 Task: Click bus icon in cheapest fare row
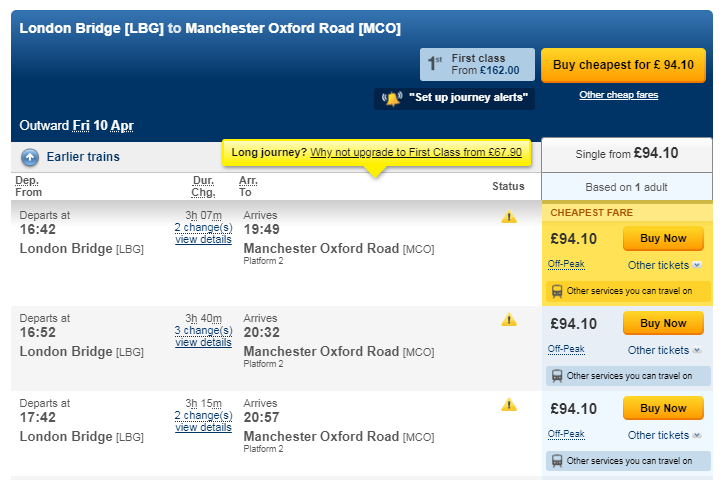click(556, 291)
